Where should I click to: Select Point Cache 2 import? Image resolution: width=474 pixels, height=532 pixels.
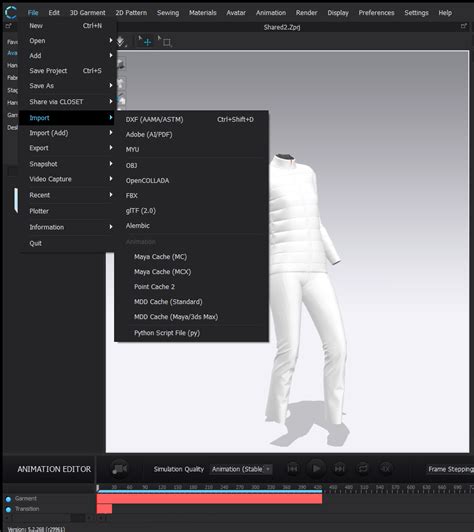(192, 287)
